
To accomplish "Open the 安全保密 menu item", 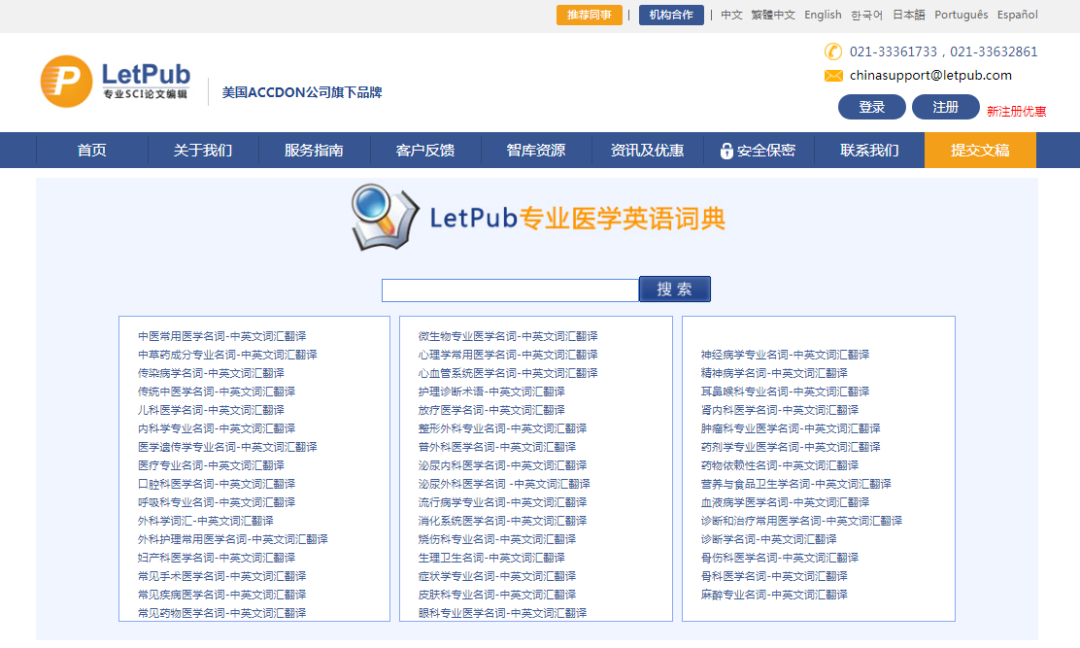I will click(x=758, y=150).
